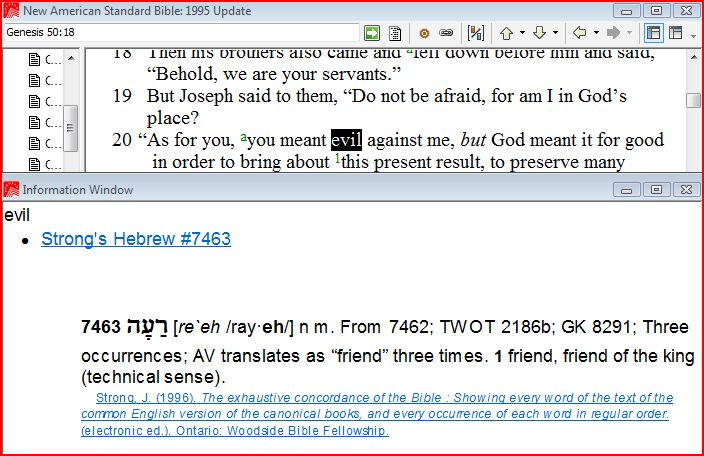Open Strong's Hebrew #7463 link
Screen dimensions: 704x456
[x=136, y=239]
